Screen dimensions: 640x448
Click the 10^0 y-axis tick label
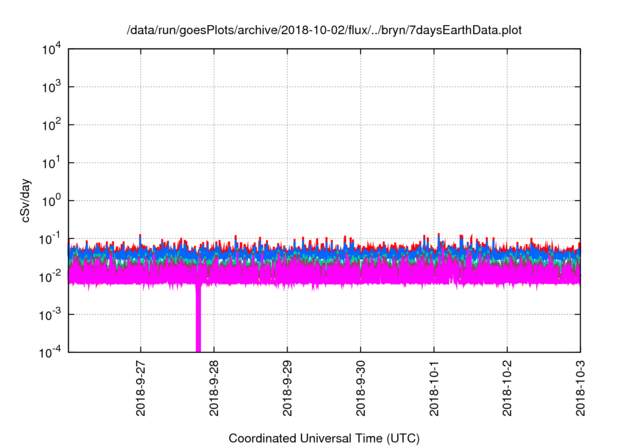coord(52,201)
